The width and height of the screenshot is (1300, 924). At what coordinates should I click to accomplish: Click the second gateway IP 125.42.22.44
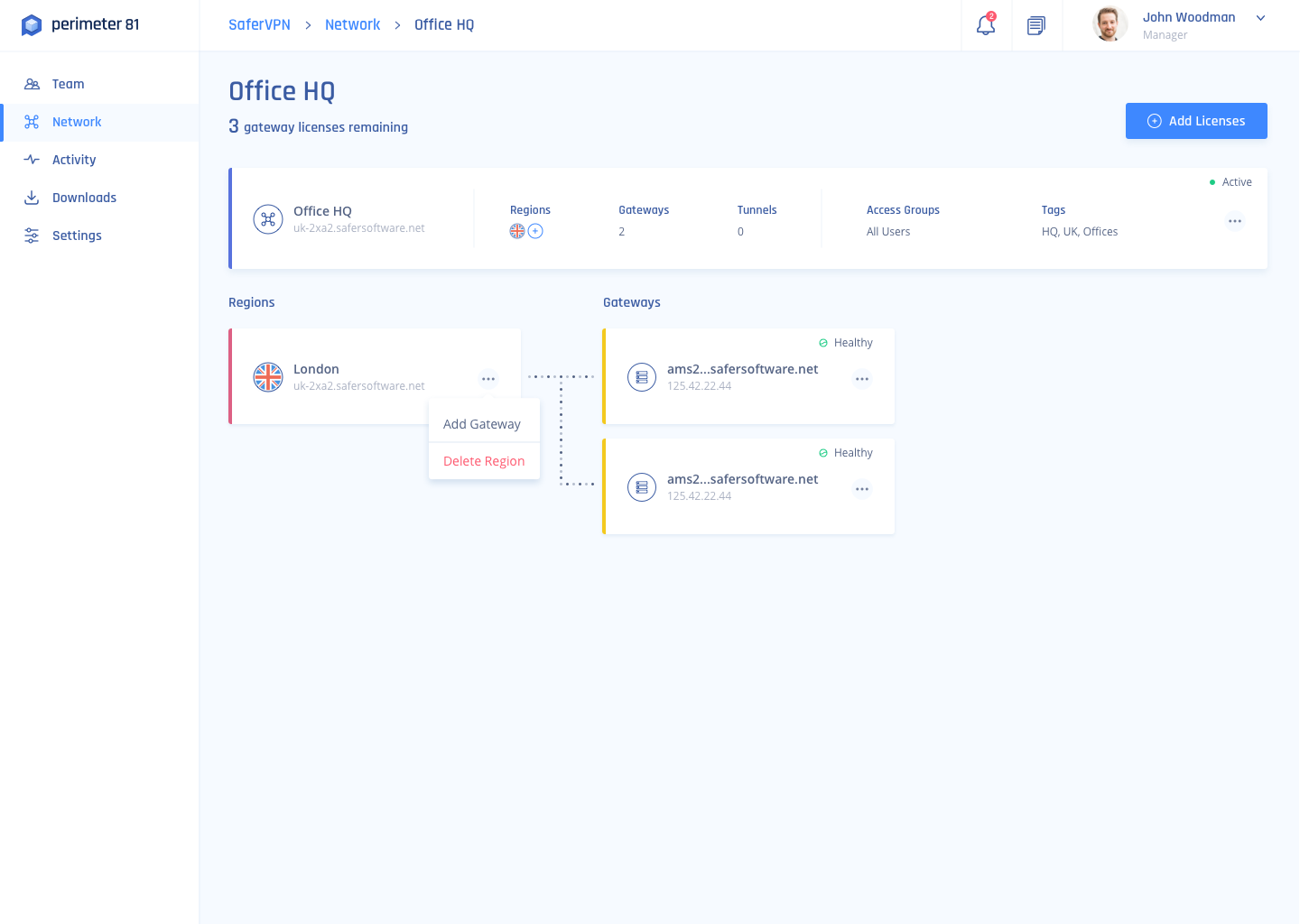pyautogui.click(x=699, y=496)
